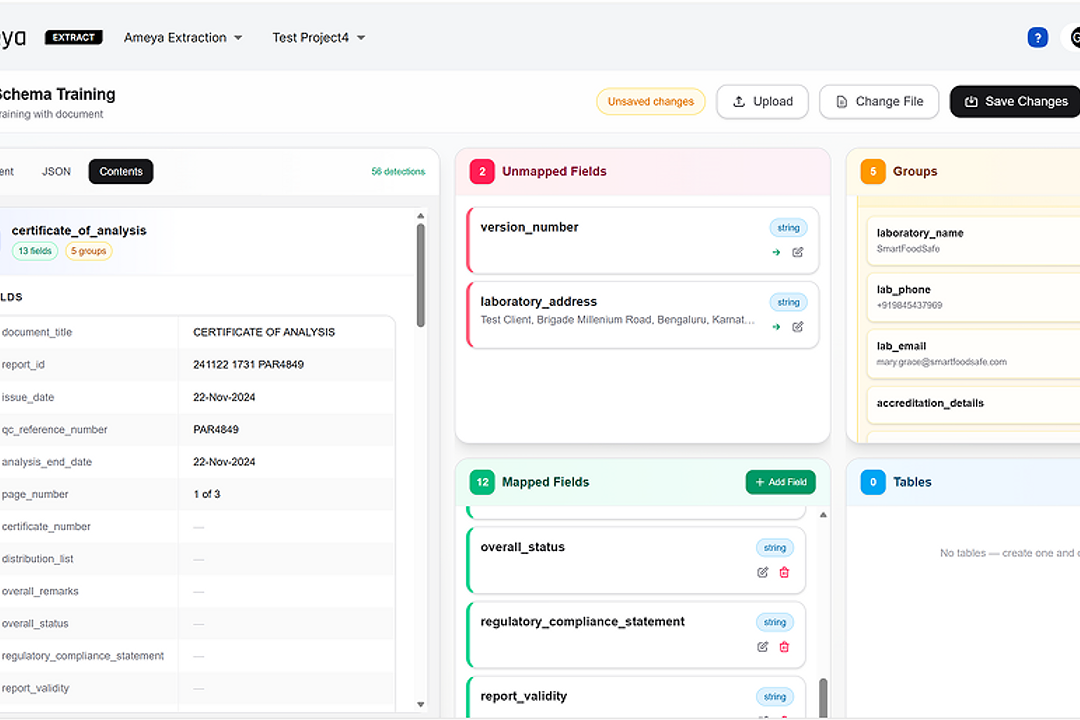Viewport: 1080px width, 720px height.
Task: Add a new field to Mapped Fields
Action: coord(780,482)
